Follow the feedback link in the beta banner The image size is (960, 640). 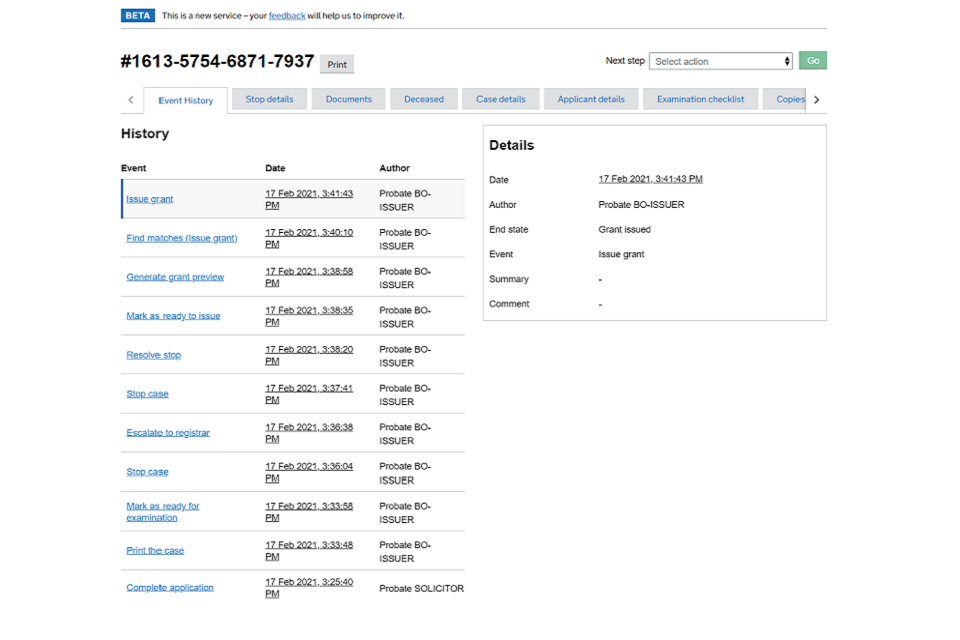tap(287, 16)
